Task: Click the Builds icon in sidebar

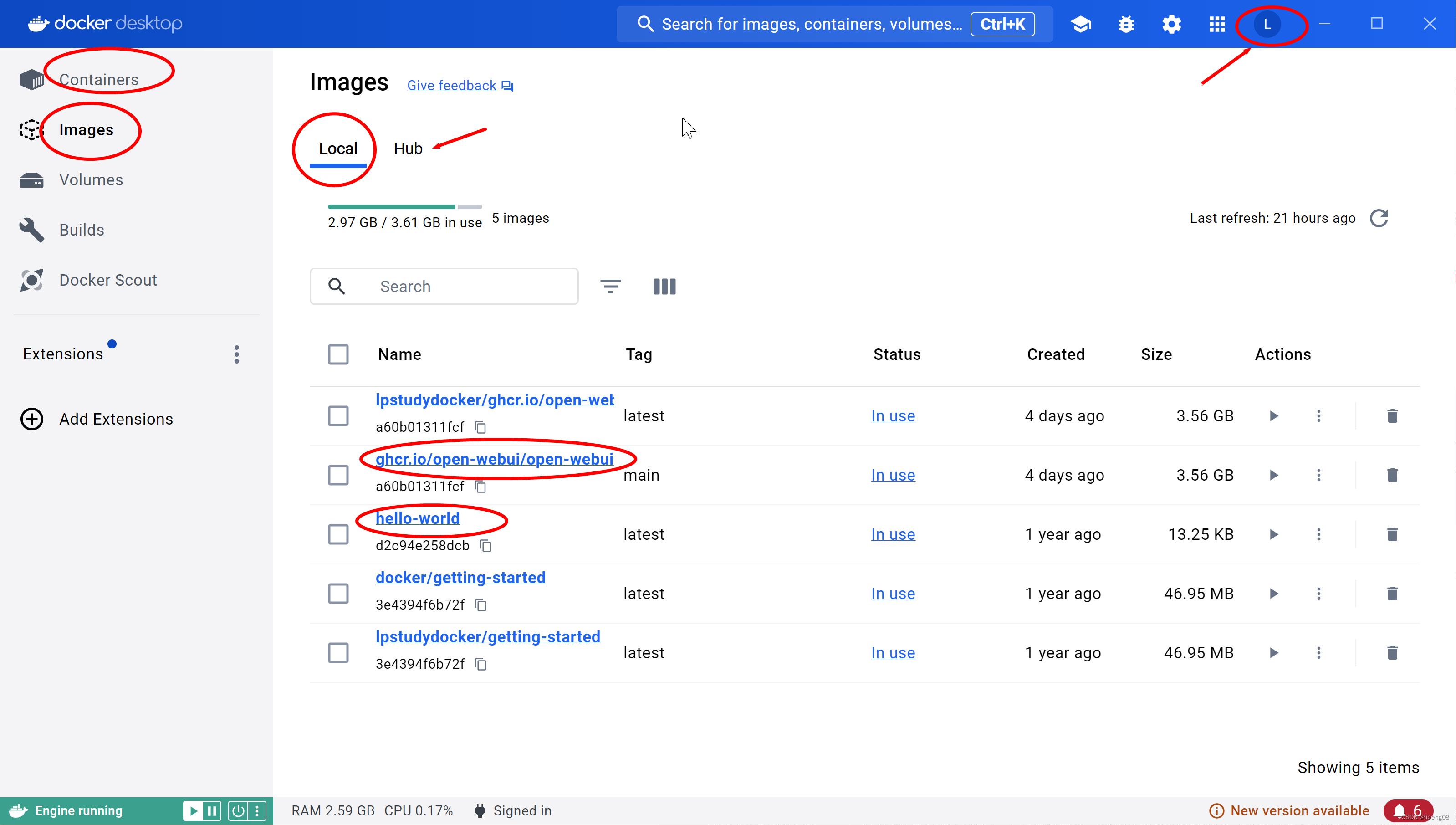Action: pos(33,229)
